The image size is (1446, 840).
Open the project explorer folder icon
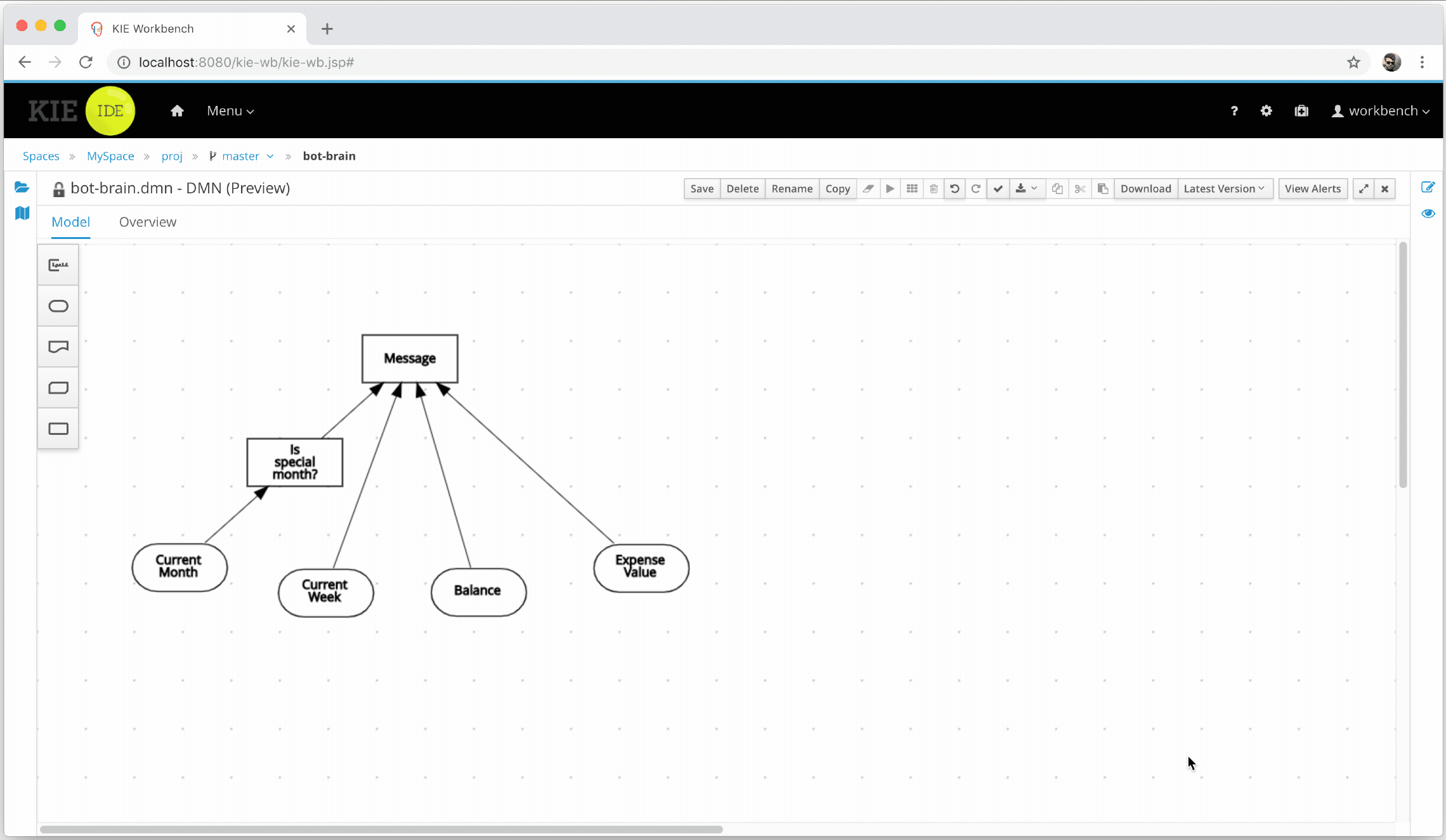(22, 187)
